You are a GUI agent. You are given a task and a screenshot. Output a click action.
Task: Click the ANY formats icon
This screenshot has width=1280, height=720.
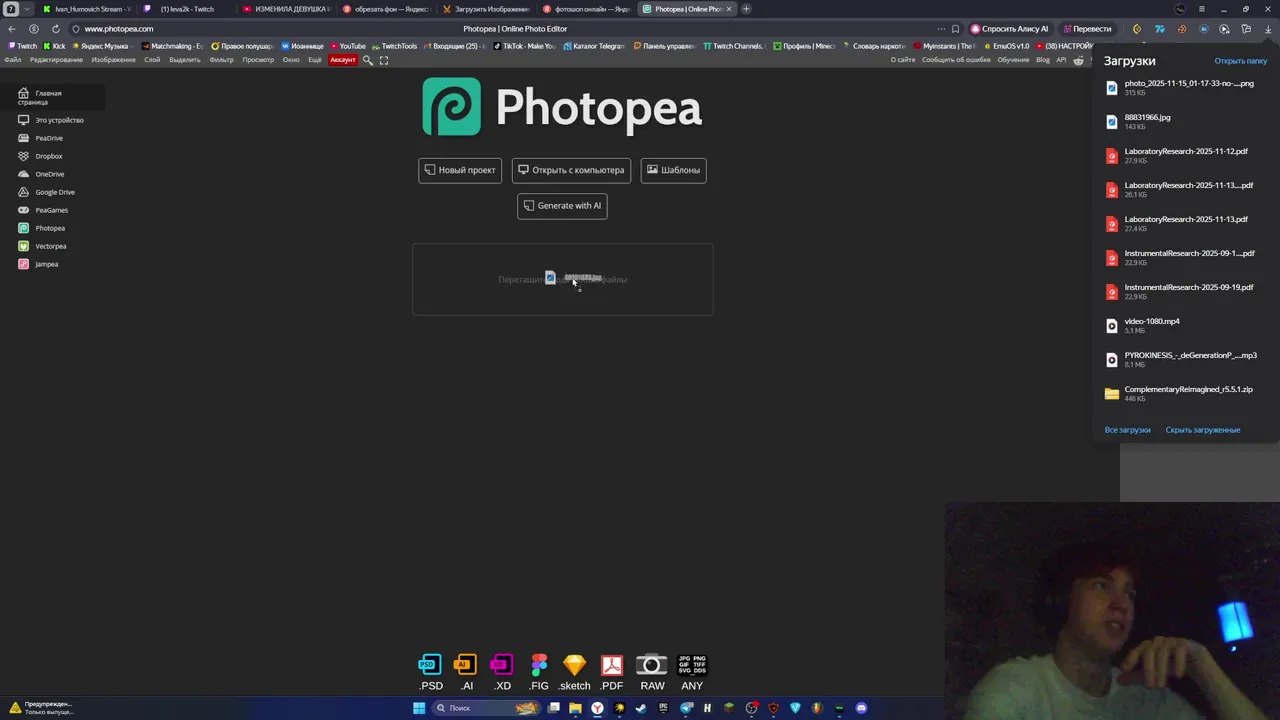(x=692, y=672)
